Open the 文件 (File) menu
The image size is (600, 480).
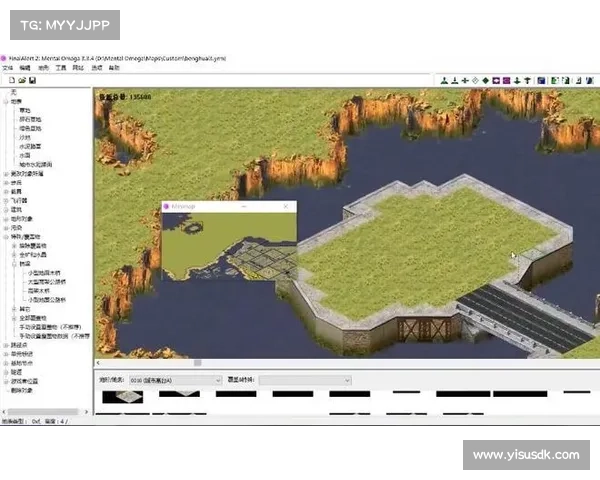(x=8, y=68)
